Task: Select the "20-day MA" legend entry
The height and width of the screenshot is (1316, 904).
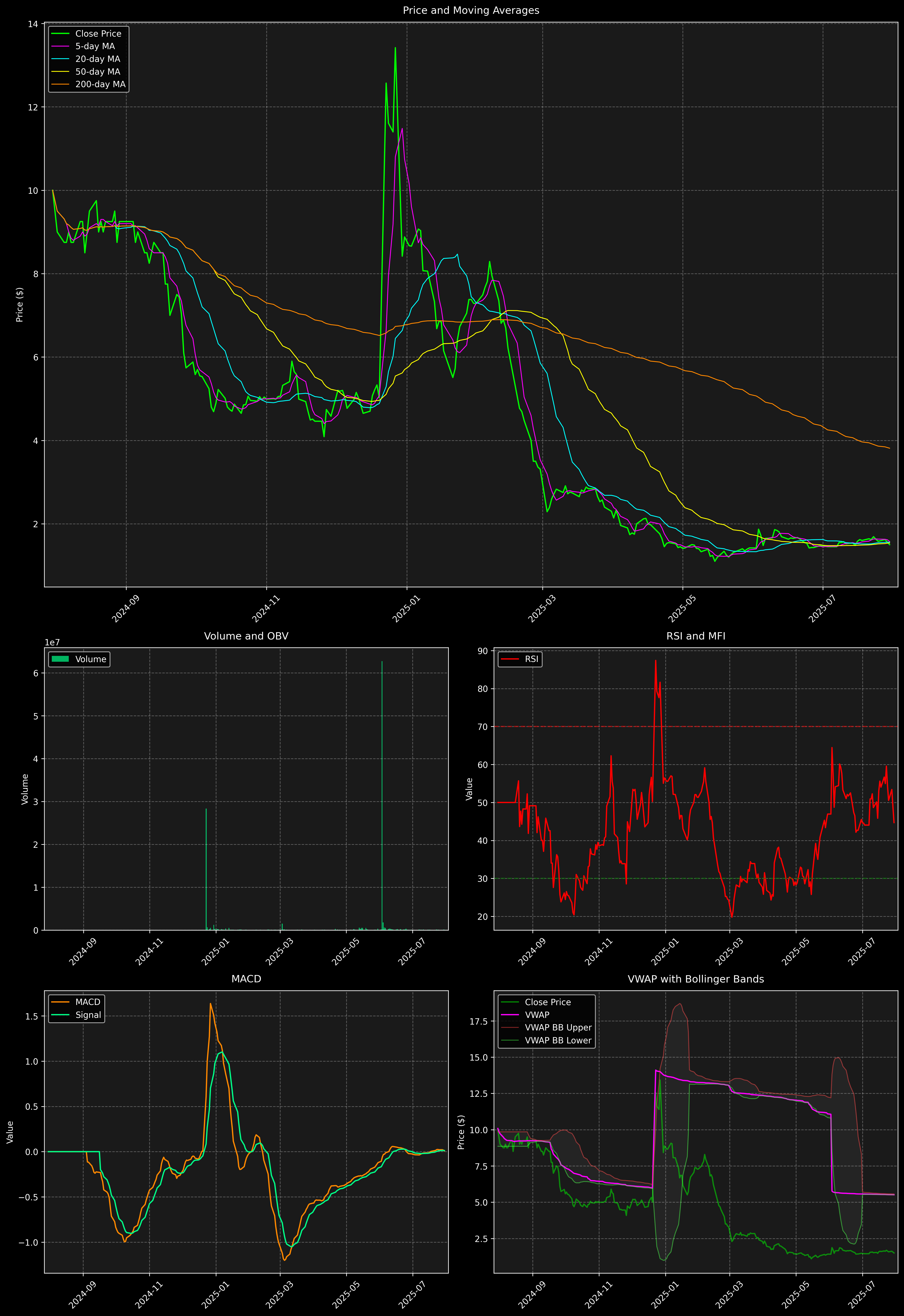Action: coord(97,59)
